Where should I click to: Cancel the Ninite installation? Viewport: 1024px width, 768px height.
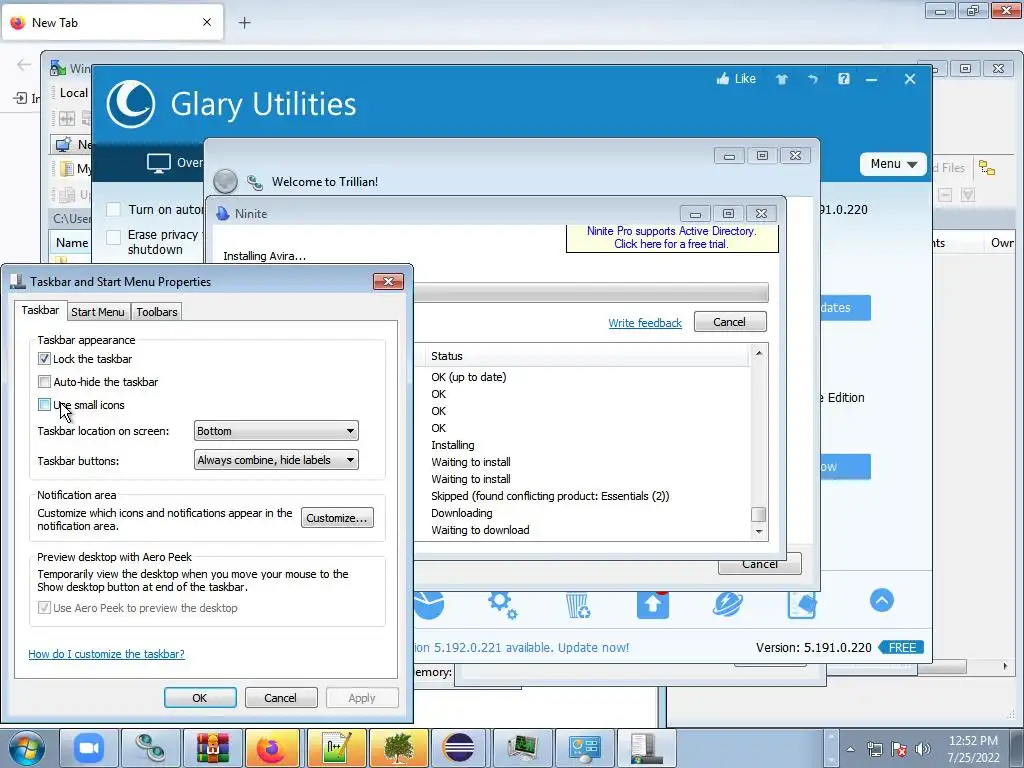[x=729, y=322]
